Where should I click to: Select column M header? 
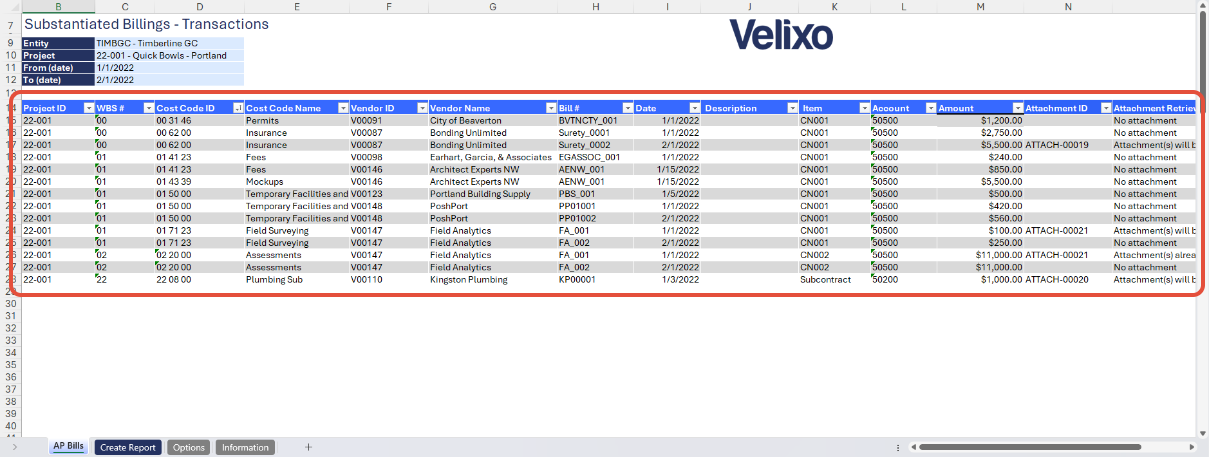(x=980, y=7)
